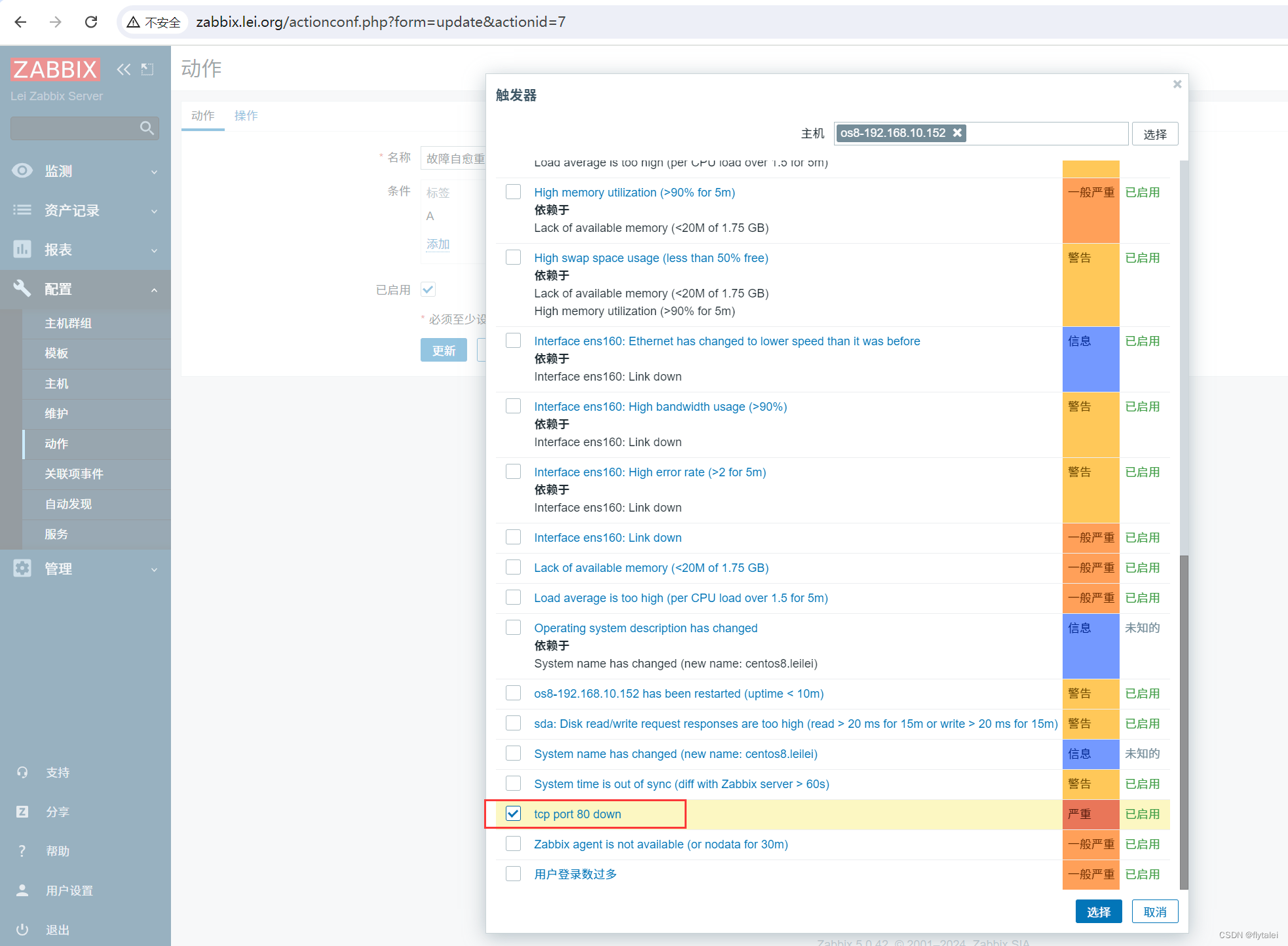
Task: Open the tcp port 80 down trigger link
Action: [x=577, y=814]
